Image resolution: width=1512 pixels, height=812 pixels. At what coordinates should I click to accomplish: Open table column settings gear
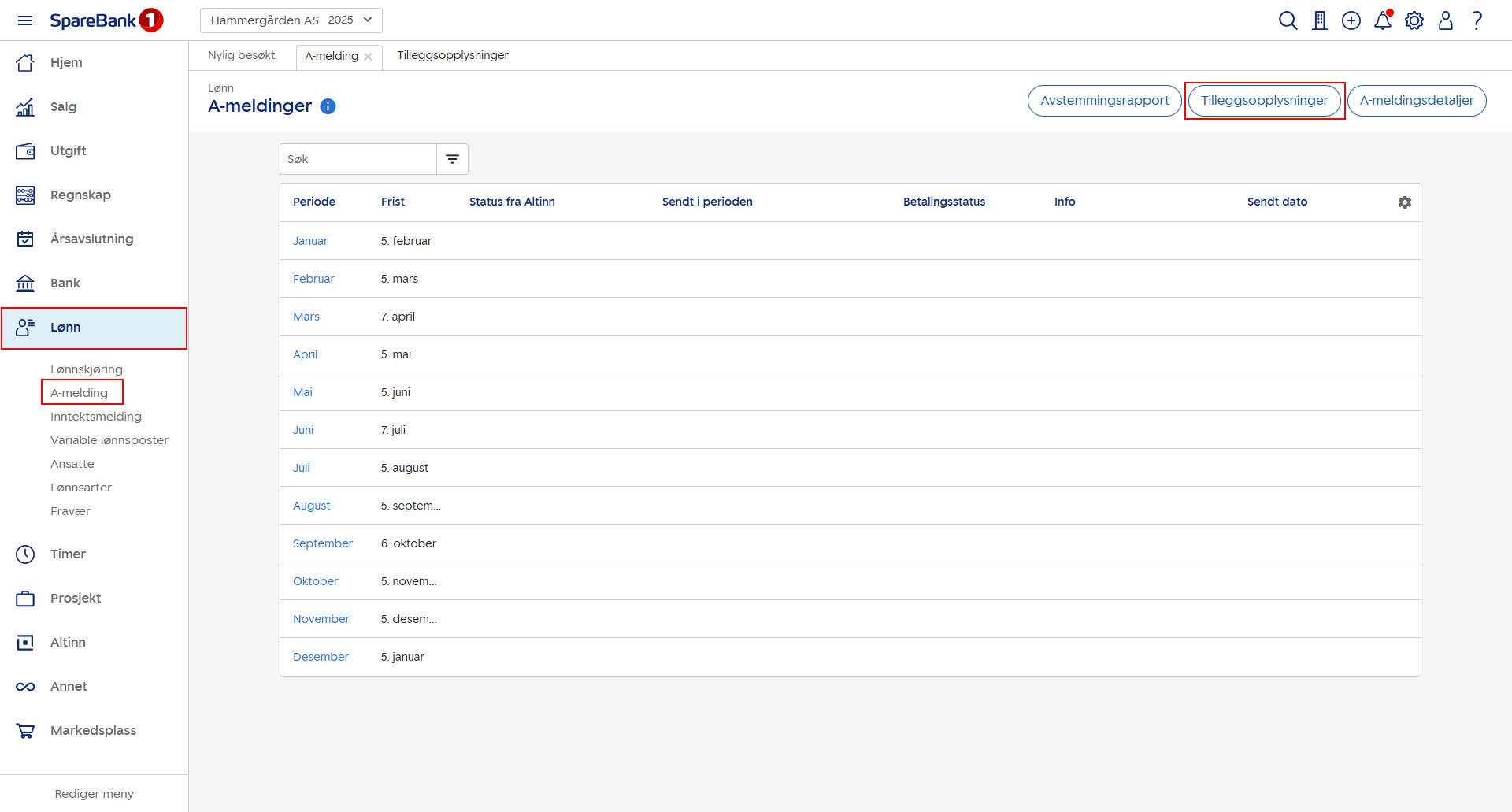pos(1405,202)
